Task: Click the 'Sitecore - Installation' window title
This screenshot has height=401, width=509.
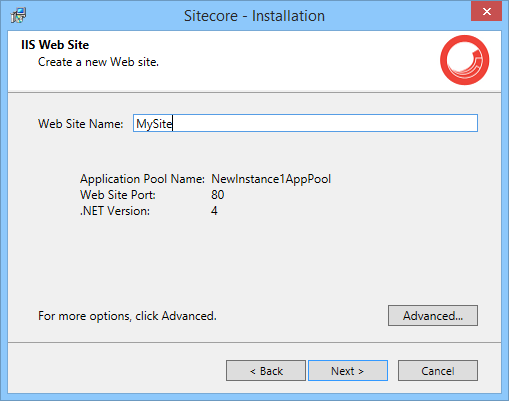Action: click(254, 16)
